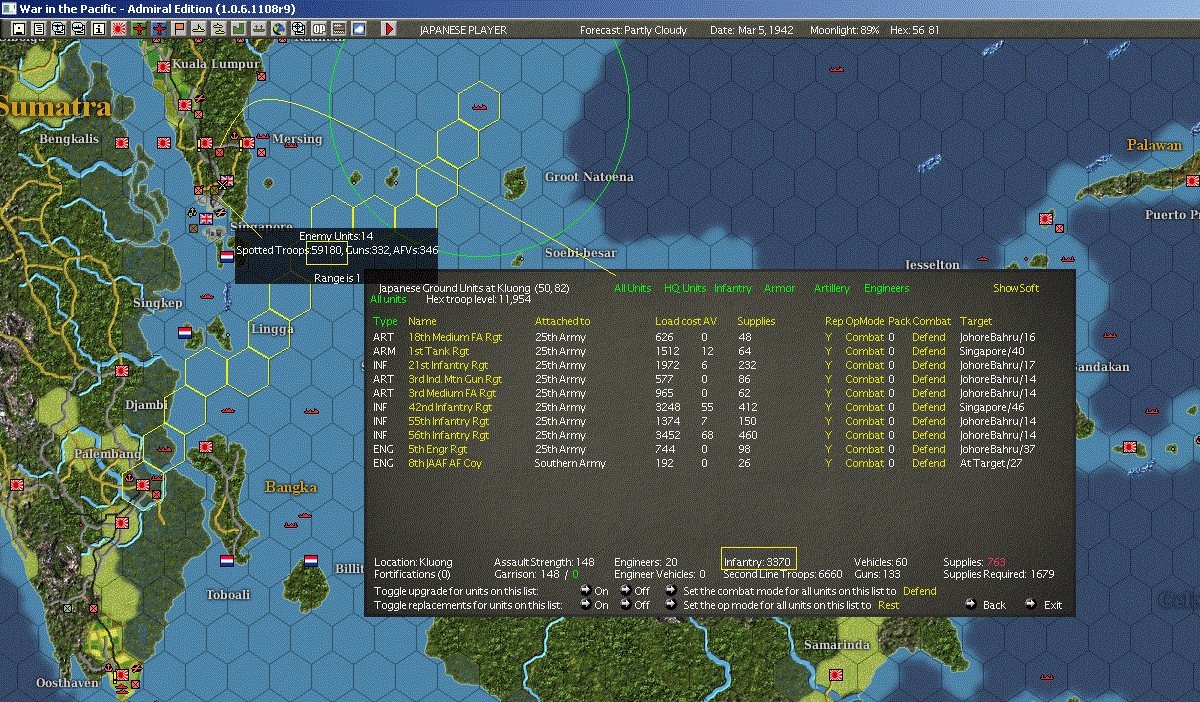Click the green industry silhouette icon
This screenshot has height=702, width=1200.
point(239,29)
